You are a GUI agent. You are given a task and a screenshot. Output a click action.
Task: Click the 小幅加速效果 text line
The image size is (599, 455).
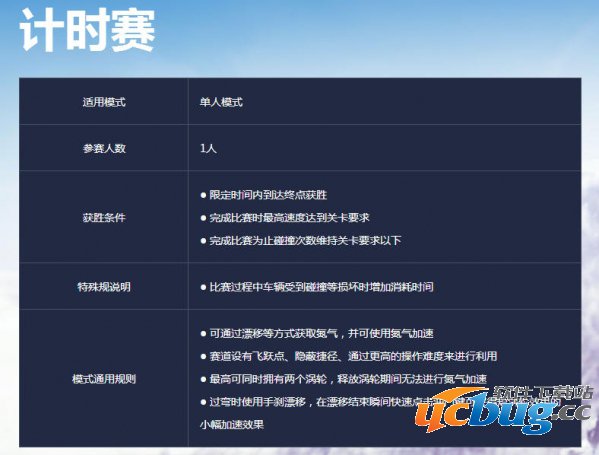[232, 424]
